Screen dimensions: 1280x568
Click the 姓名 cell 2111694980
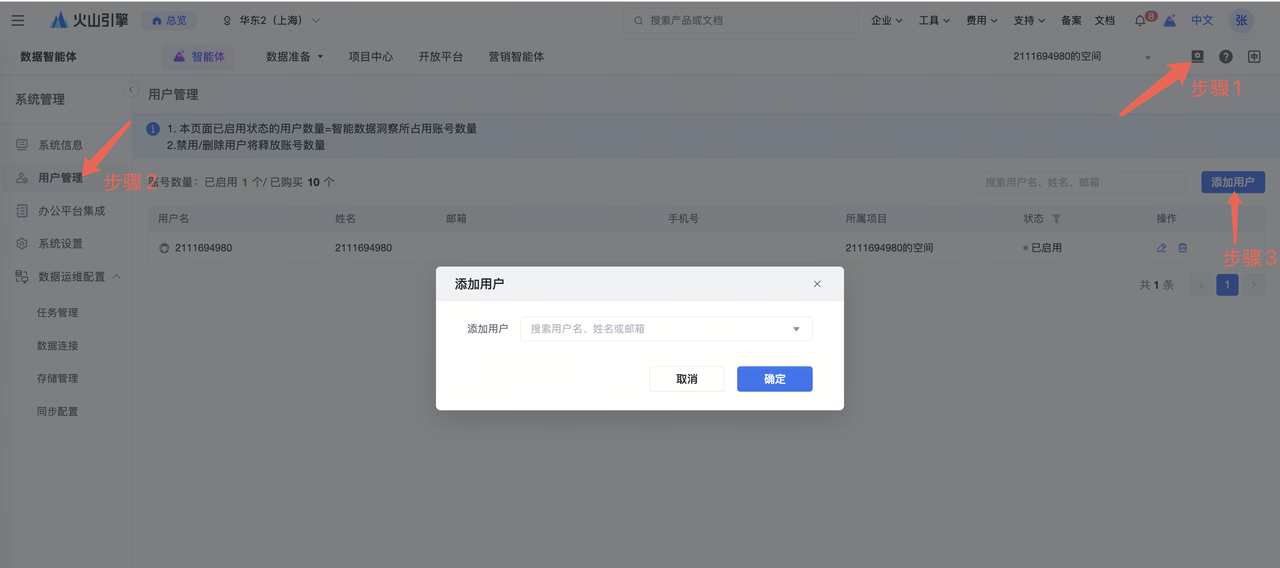coord(363,248)
